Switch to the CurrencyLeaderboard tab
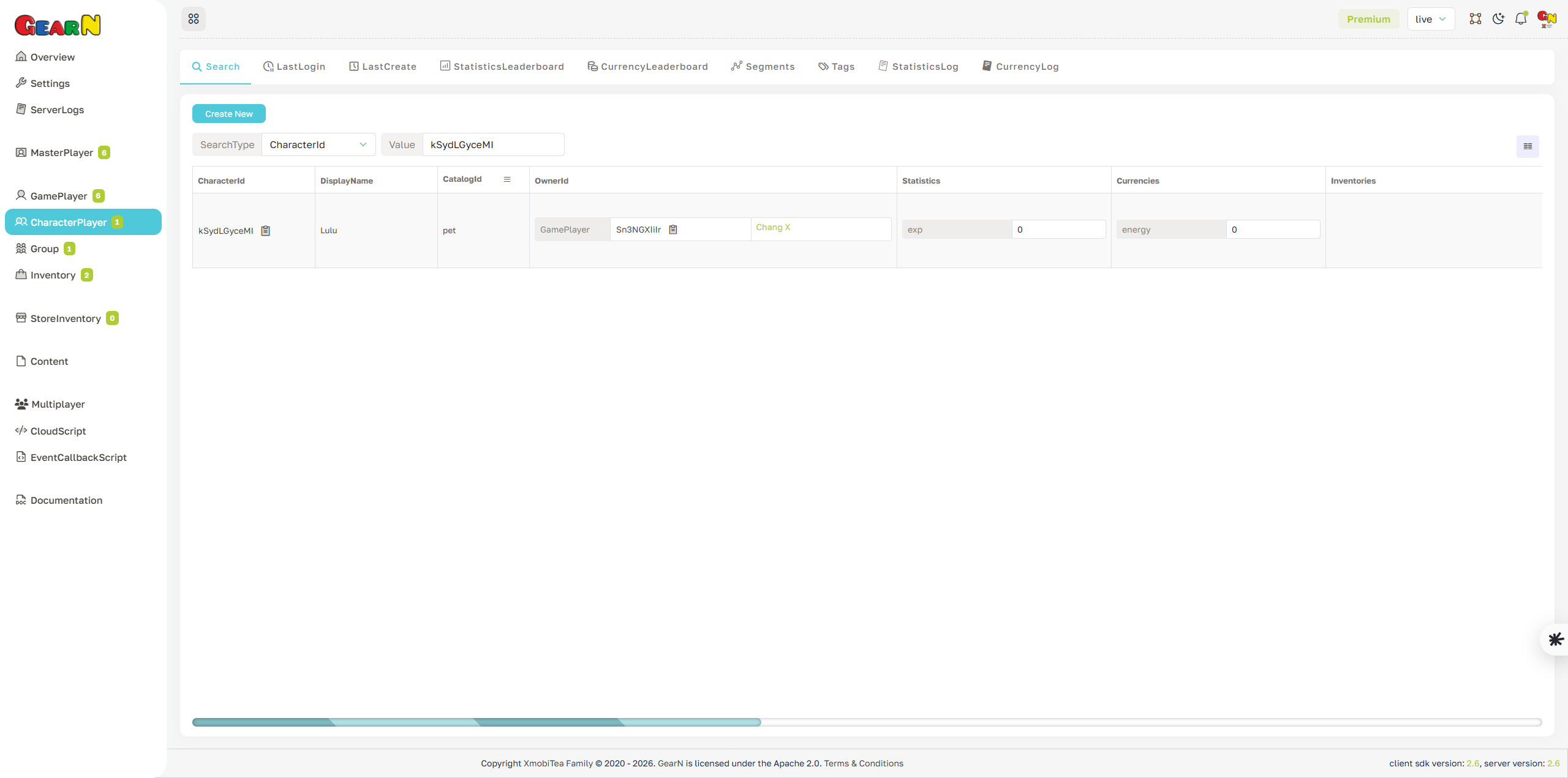1568x778 pixels. (647, 66)
